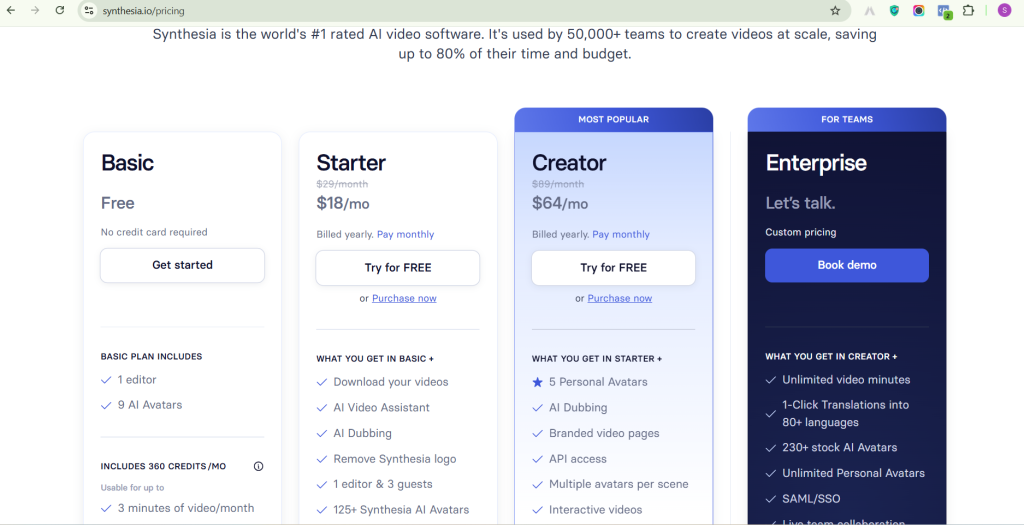Image resolution: width=1024 pixels, height=525 pixels.
Task: Click the browser back arrow
Action: click(x=11, y=10)
